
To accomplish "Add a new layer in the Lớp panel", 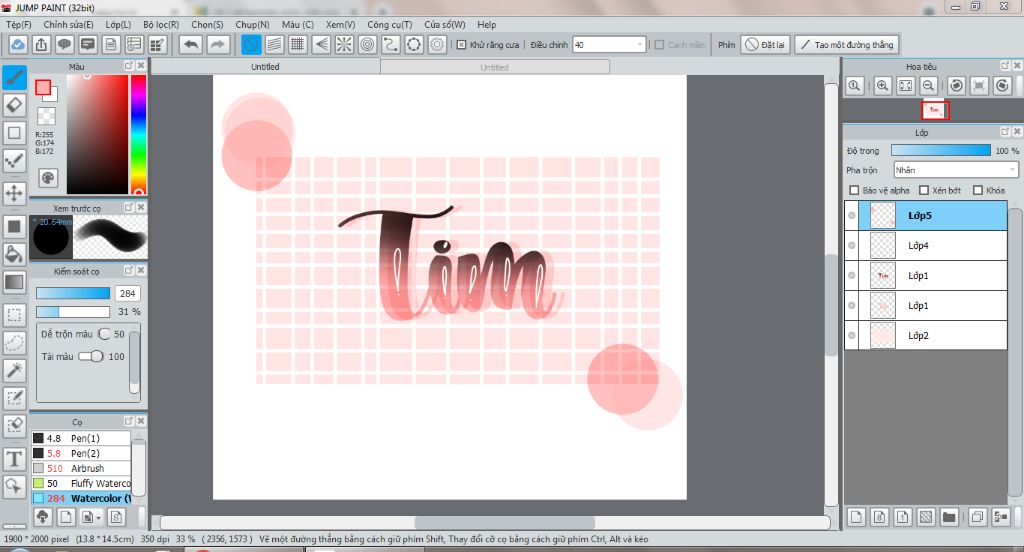I will tap(856, 517).
